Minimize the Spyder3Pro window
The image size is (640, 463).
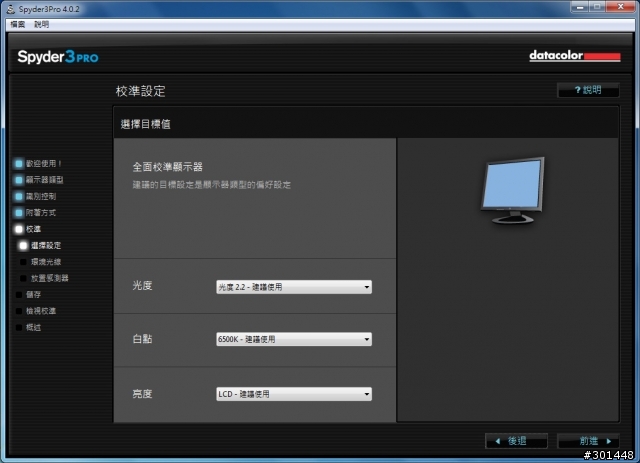580,7
